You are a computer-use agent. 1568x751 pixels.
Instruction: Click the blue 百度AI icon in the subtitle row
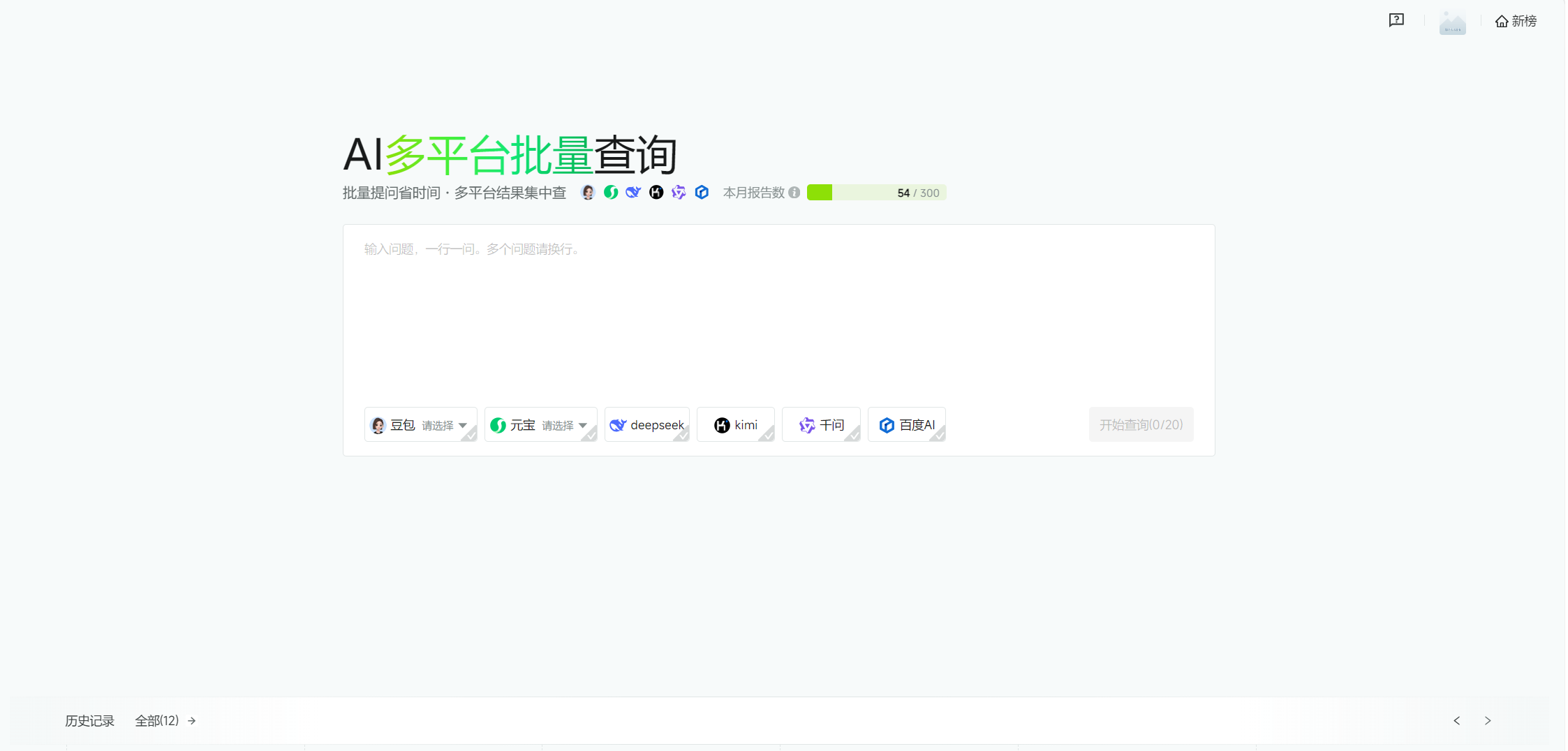click(702, 192)
